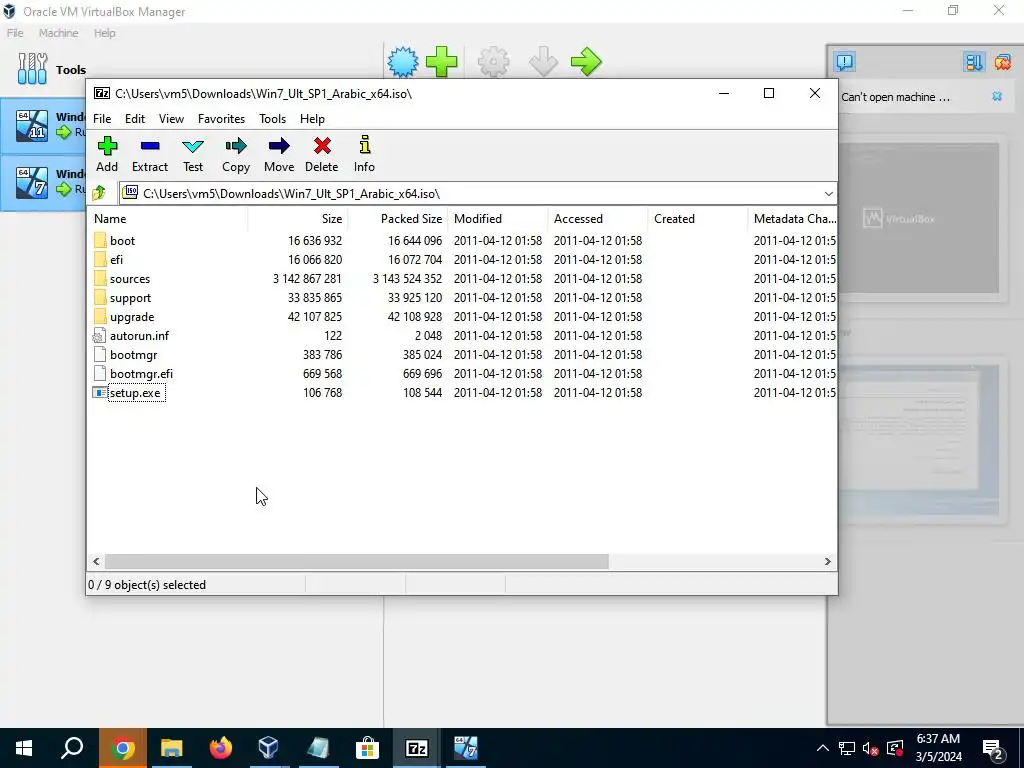The image size is (1024, 768).
Task: Open the Favorites menu
Action: point(221,119)
